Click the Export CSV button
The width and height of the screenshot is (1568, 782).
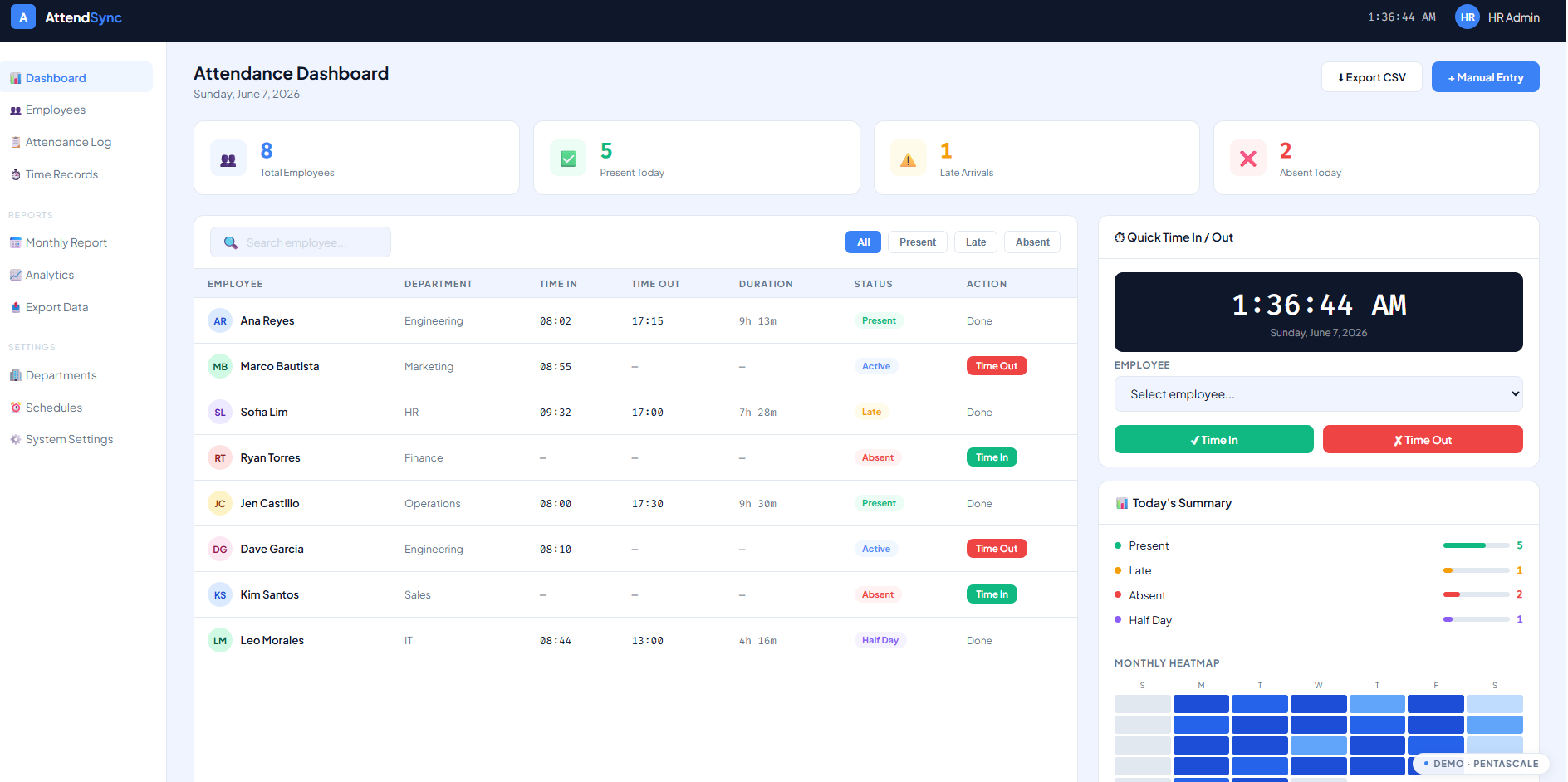click(1372, 77)
